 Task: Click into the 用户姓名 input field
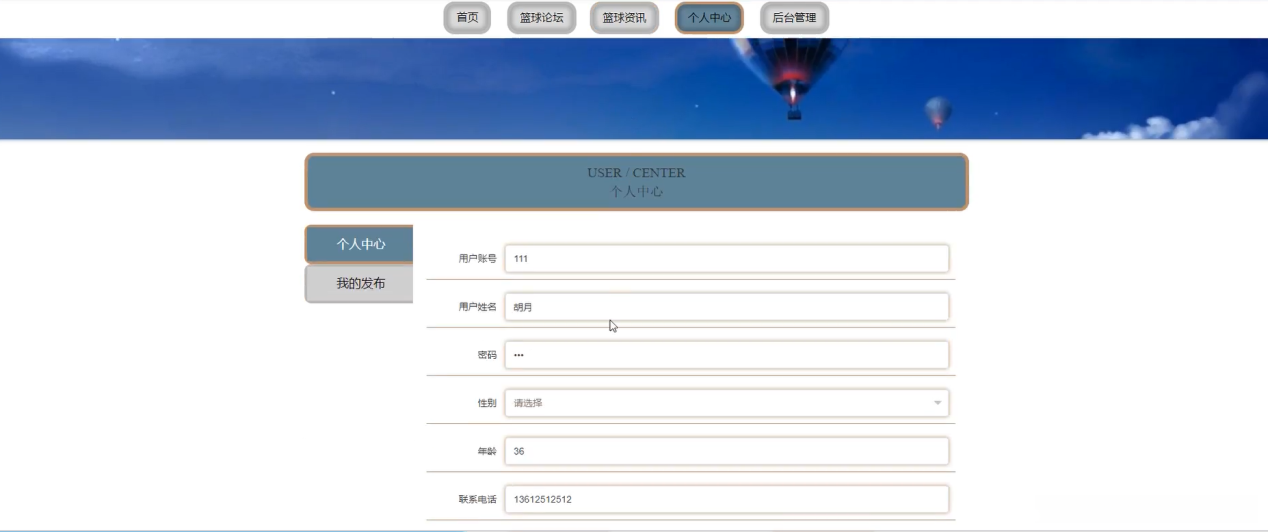coord(727,307)
